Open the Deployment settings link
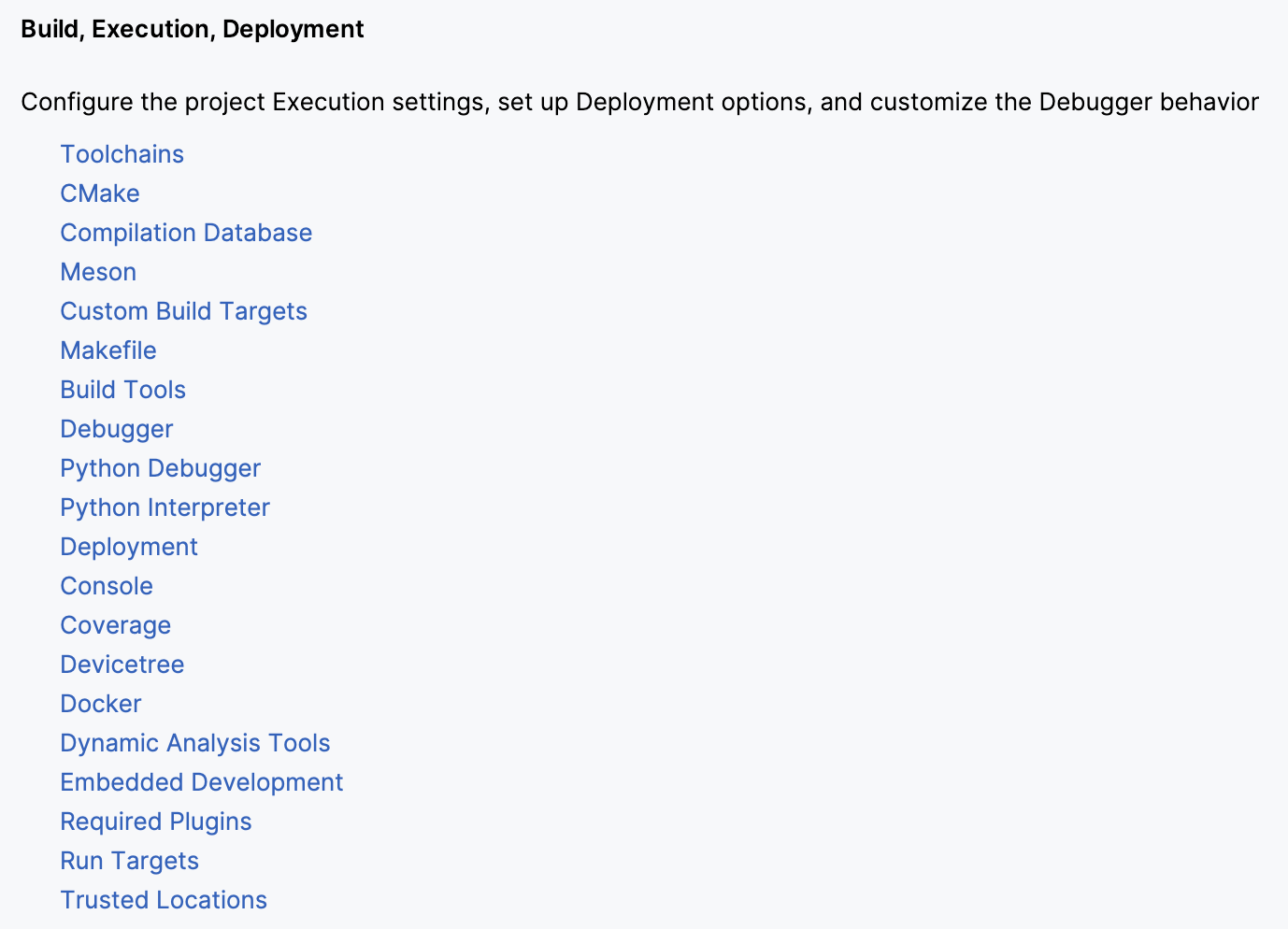Viewport: 1288px width, 929px height. click(128, 547)
